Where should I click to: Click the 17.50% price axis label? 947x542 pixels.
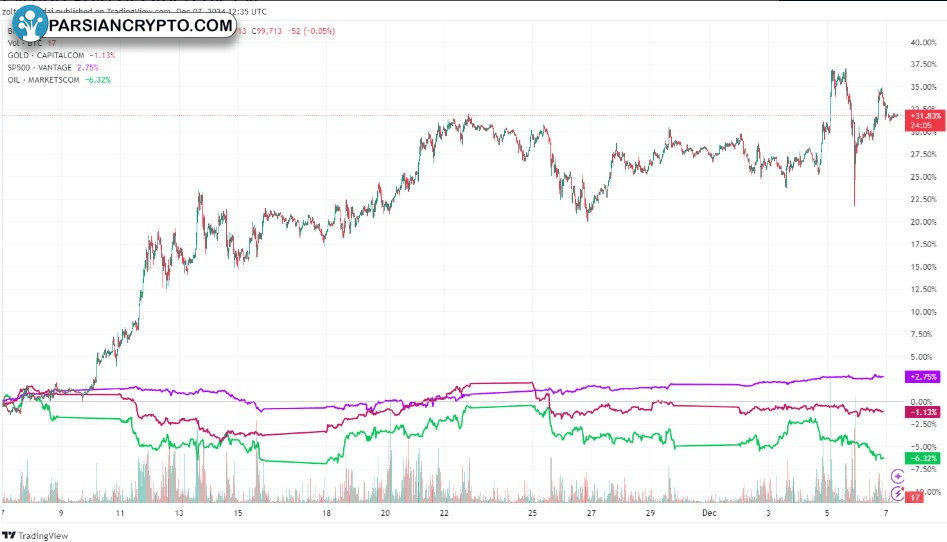[923, 244]
